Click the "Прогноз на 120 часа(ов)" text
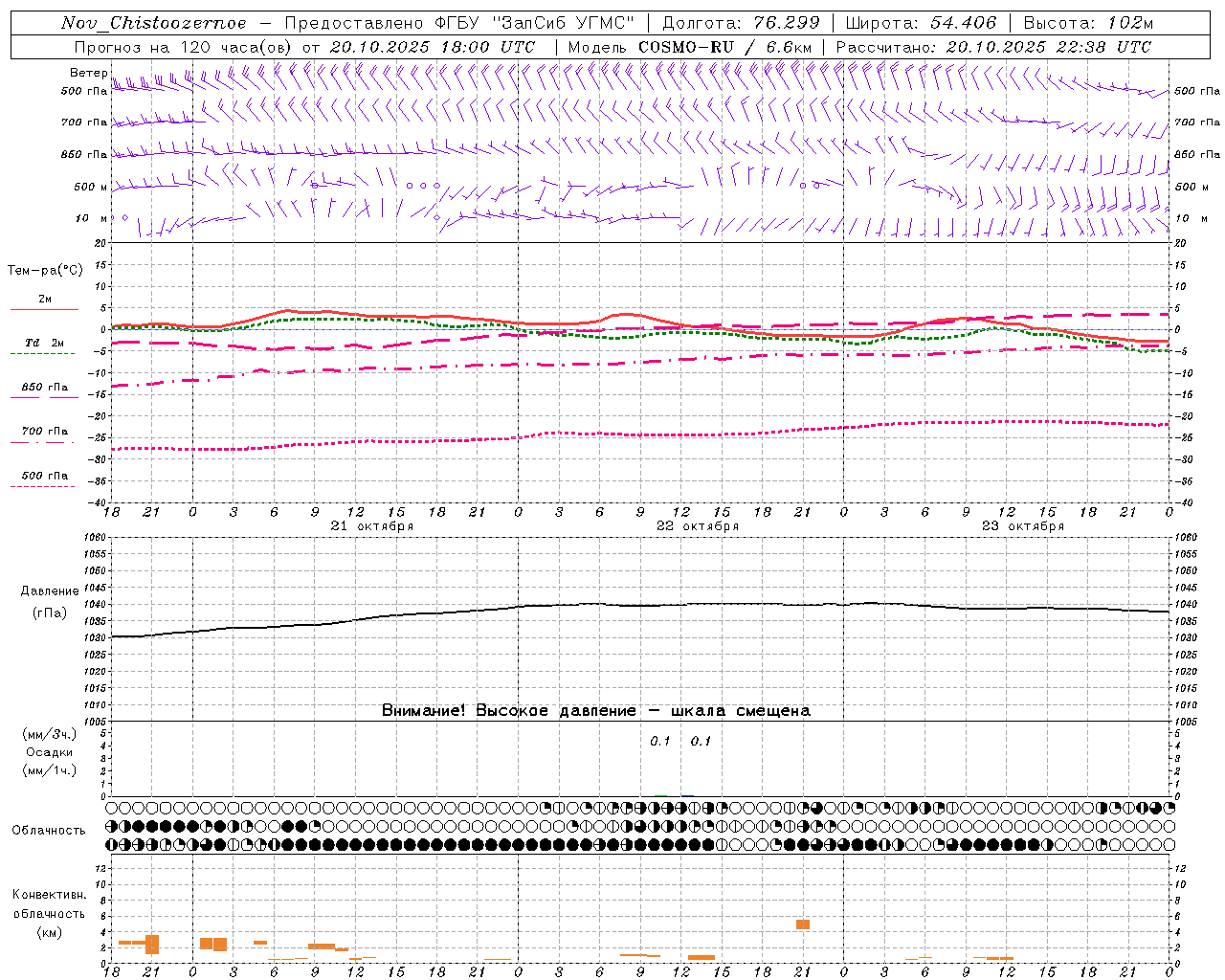Screen dimensions: 1225x980 pyautogui.click(x=183, y=47)
